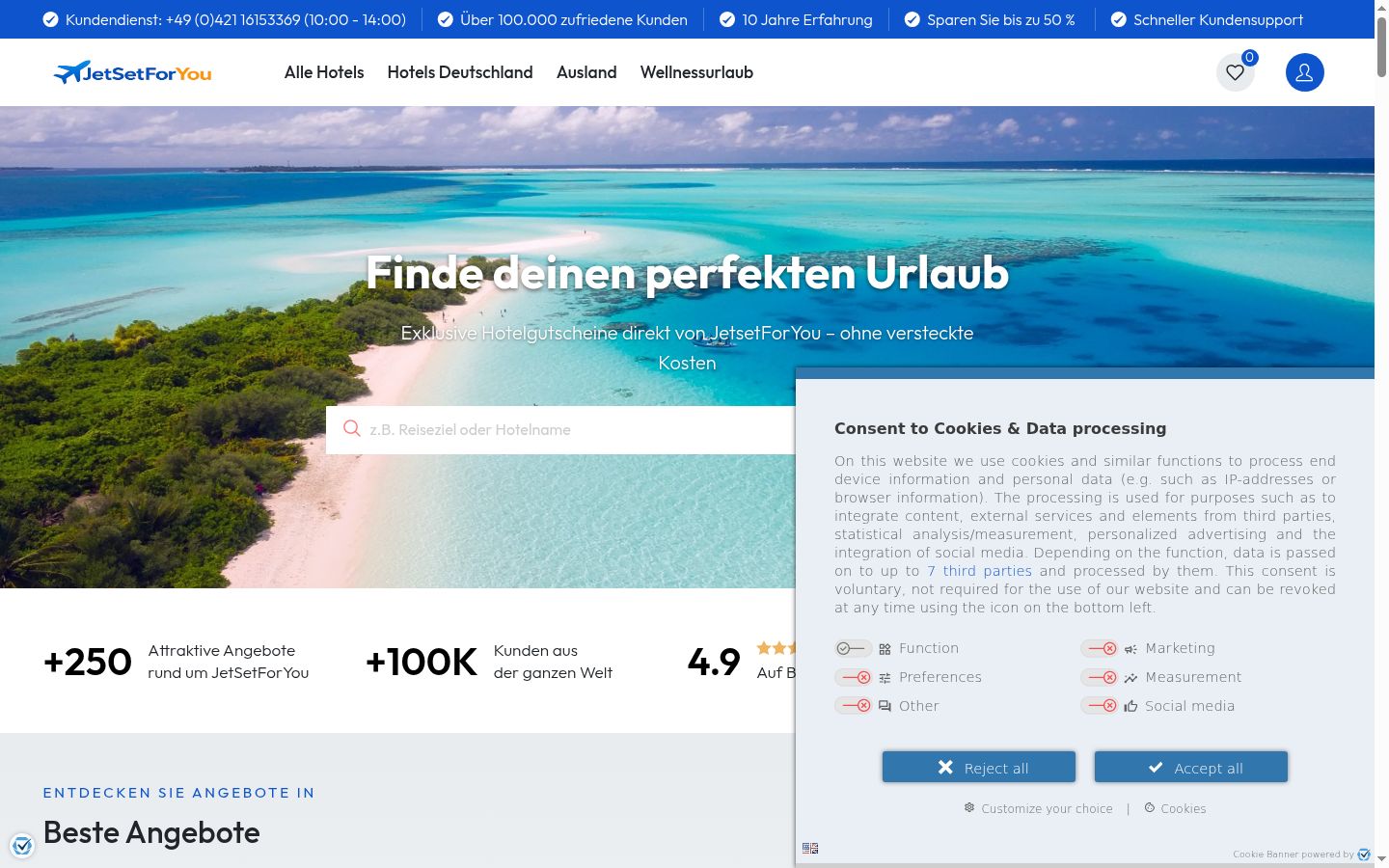Click the Social media thumbs-up icon
Screen dimensions: 1389x868
click(1130, 706)
